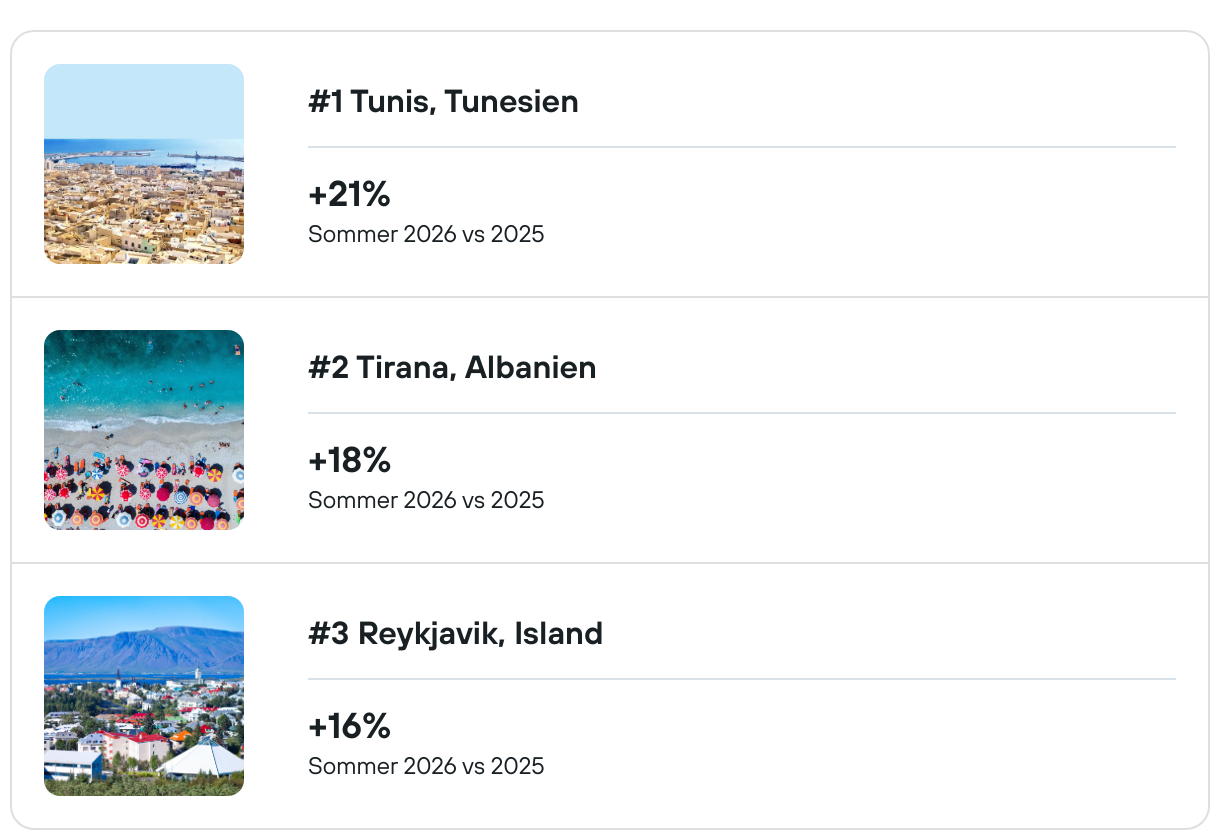Select the "#3 Reykjavik, Island" heading
This screenshot has width=1220, height=840.
455,634
